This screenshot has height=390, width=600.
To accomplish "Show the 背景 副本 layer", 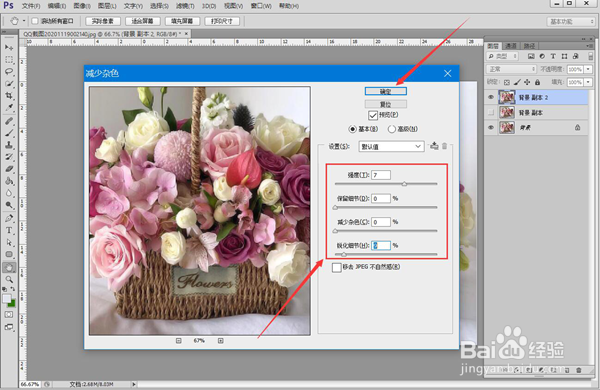I will [491, 113].
